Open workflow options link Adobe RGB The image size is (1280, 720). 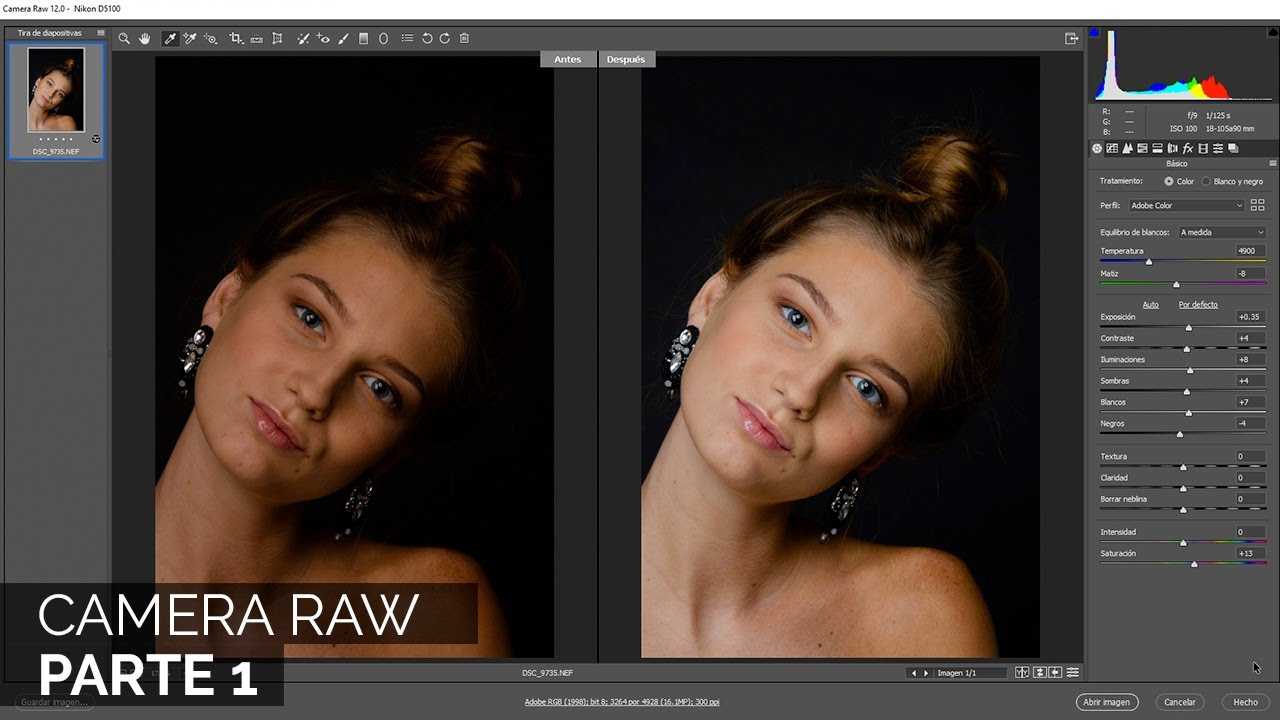pos(621,702)
